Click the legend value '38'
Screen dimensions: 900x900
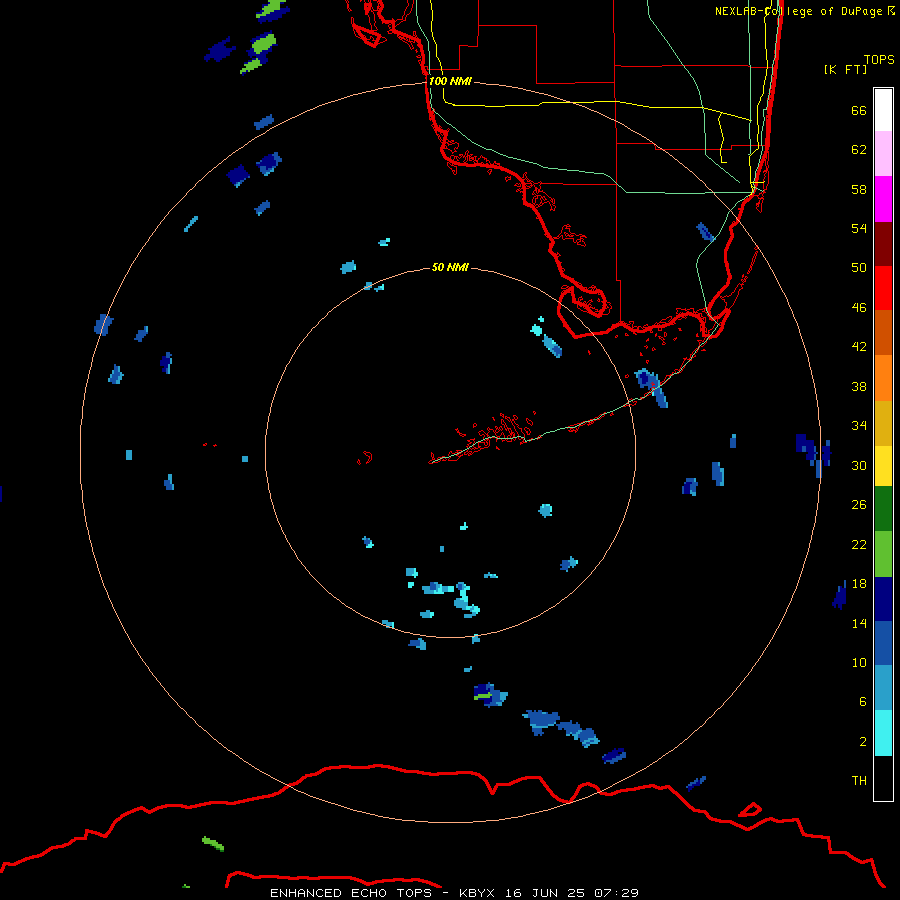859,386
